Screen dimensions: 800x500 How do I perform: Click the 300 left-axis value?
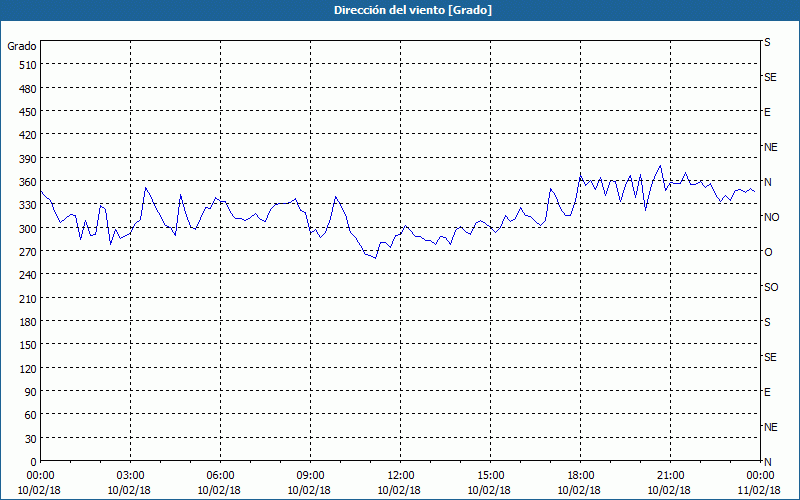pyautogui.click(x=28, y=229)
